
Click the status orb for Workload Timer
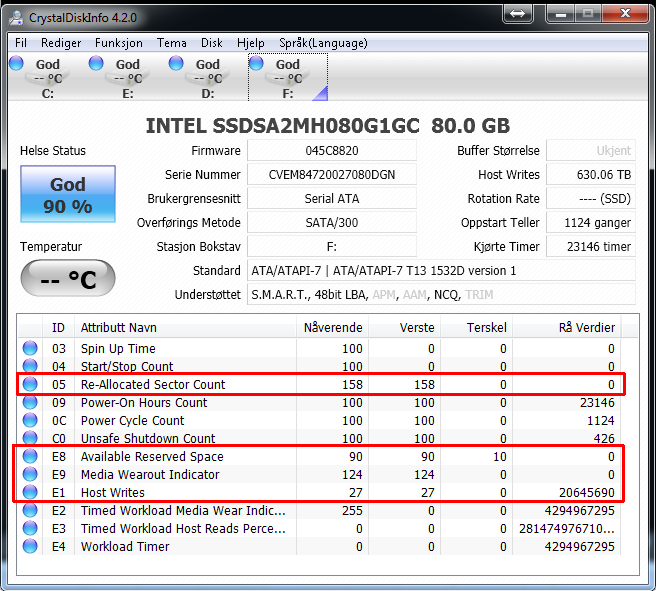coord(30,546)
